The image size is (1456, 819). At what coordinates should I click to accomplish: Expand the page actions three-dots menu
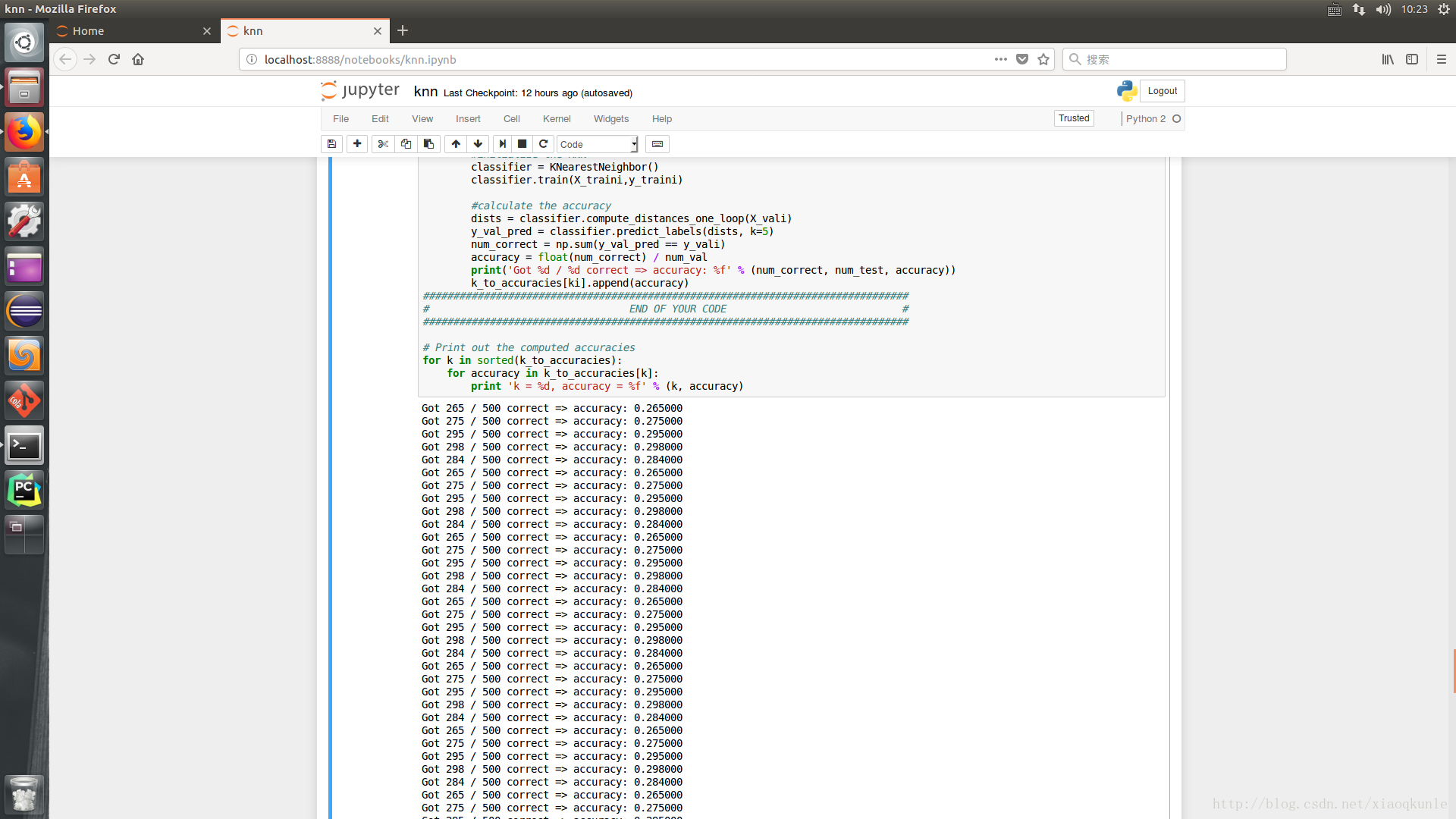click(x=1001, y=59)
